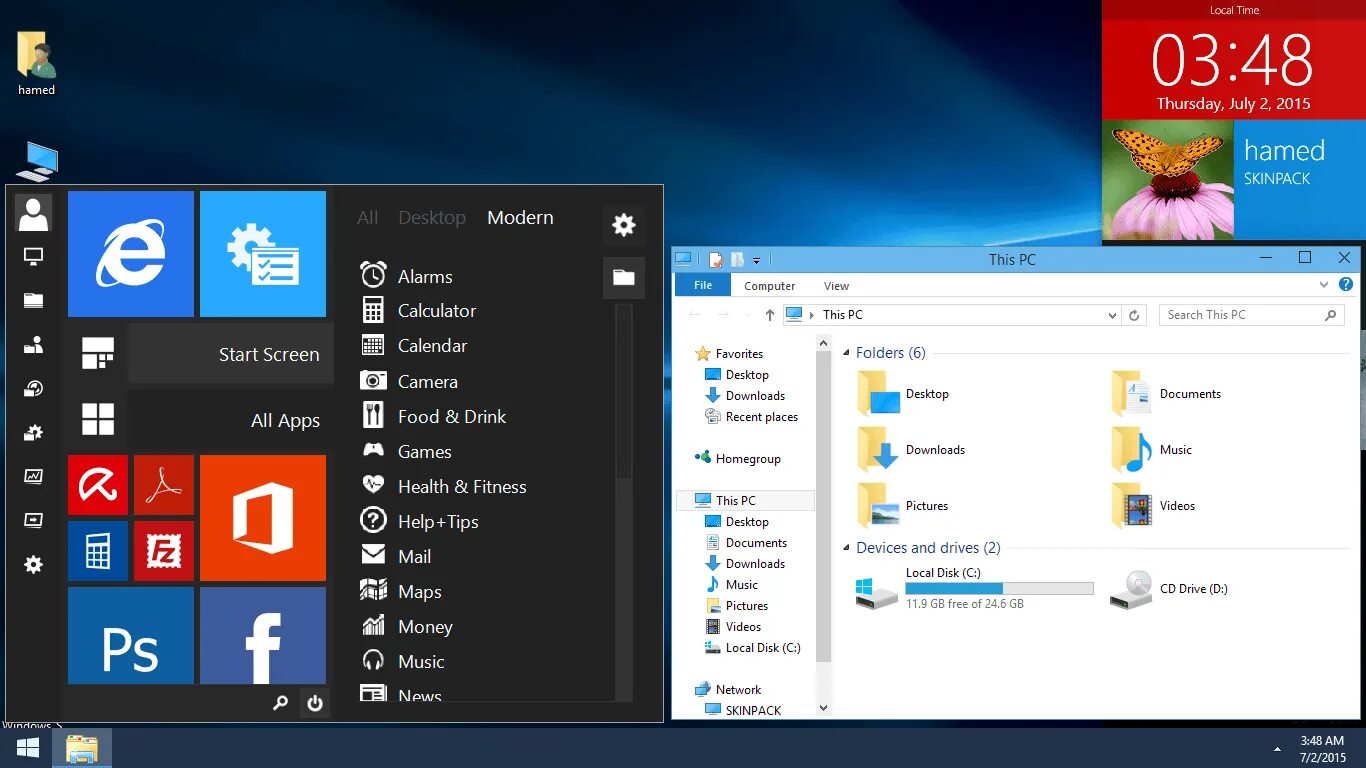
Task: Open the blue calculator tile
Action: [x=98, y=551]
